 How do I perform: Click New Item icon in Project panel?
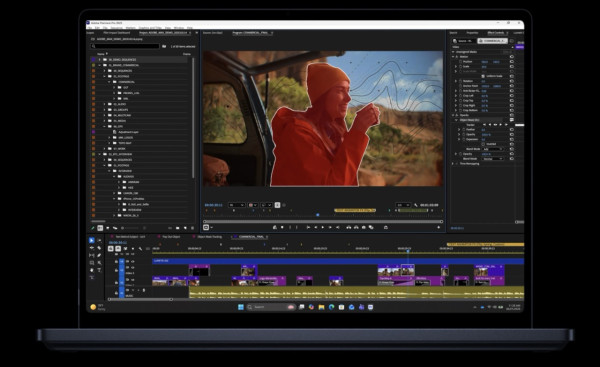coord(185,228)
